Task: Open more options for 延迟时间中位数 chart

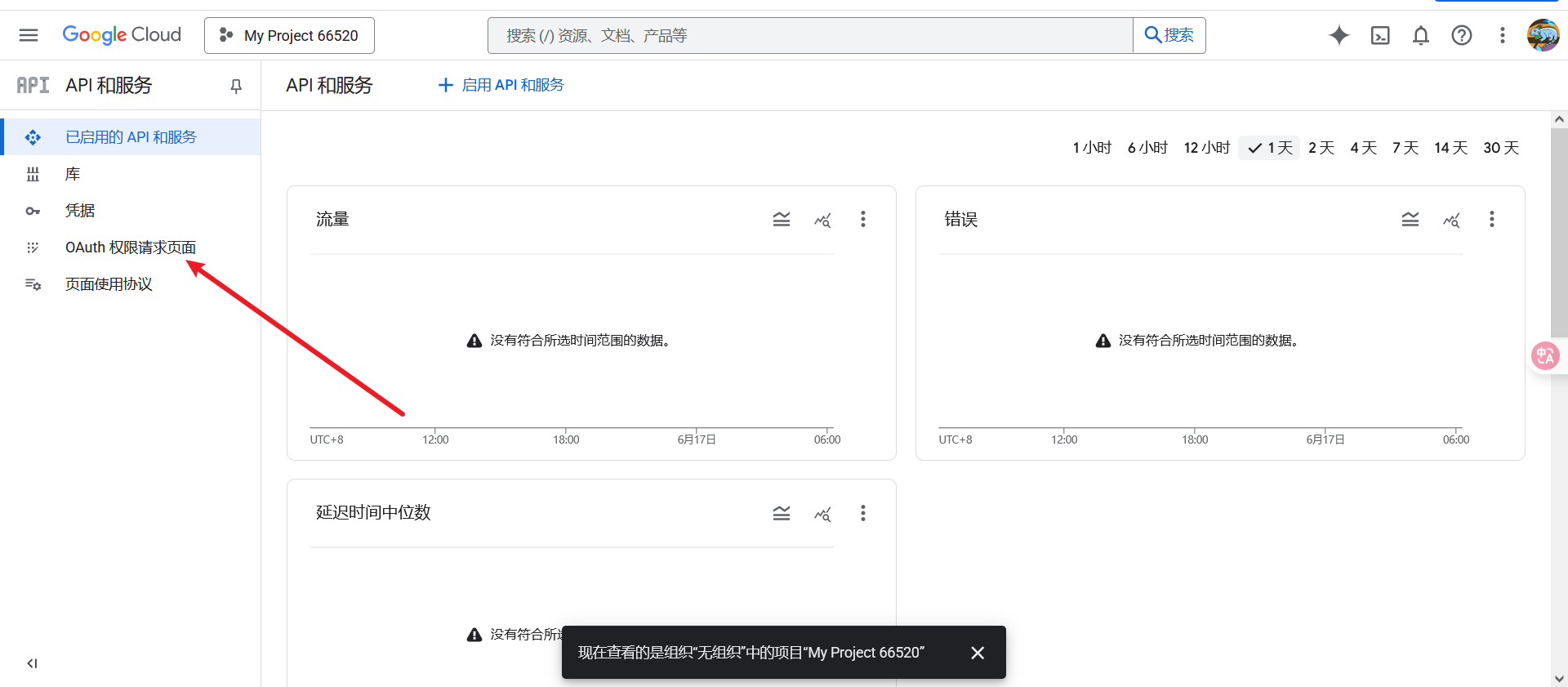Action: coord(862,513)
